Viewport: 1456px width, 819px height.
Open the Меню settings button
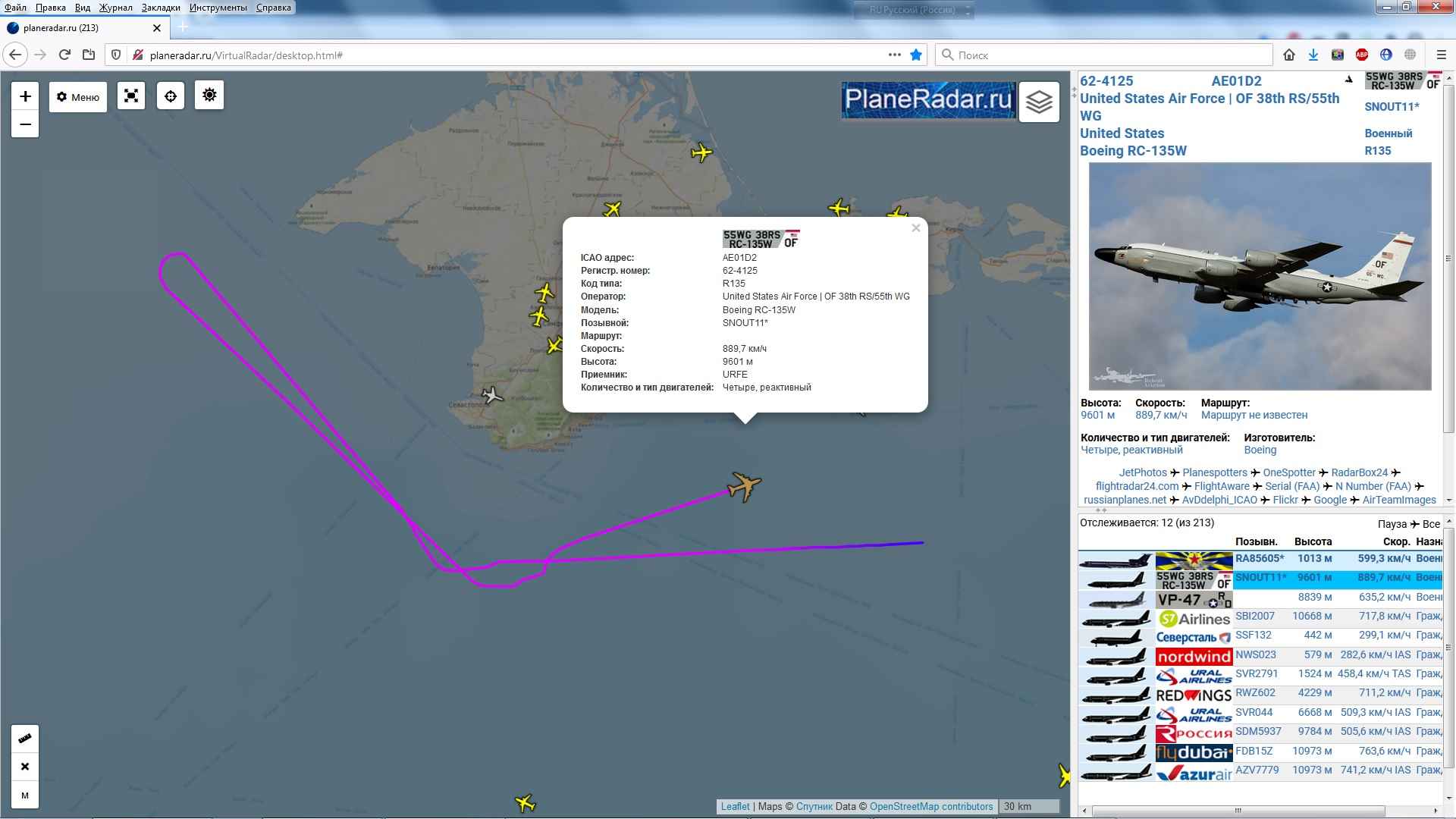(78, 97)
